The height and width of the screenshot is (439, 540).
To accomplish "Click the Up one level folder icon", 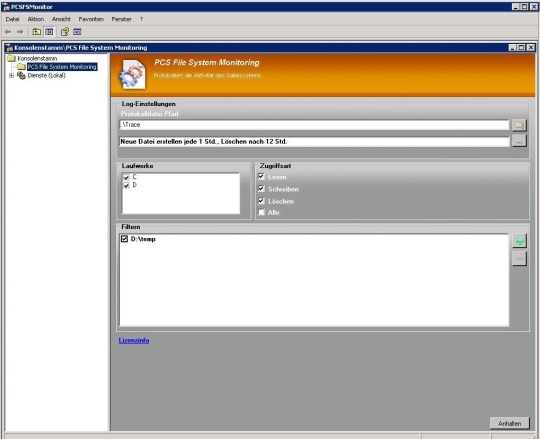I will pos(37,32).
